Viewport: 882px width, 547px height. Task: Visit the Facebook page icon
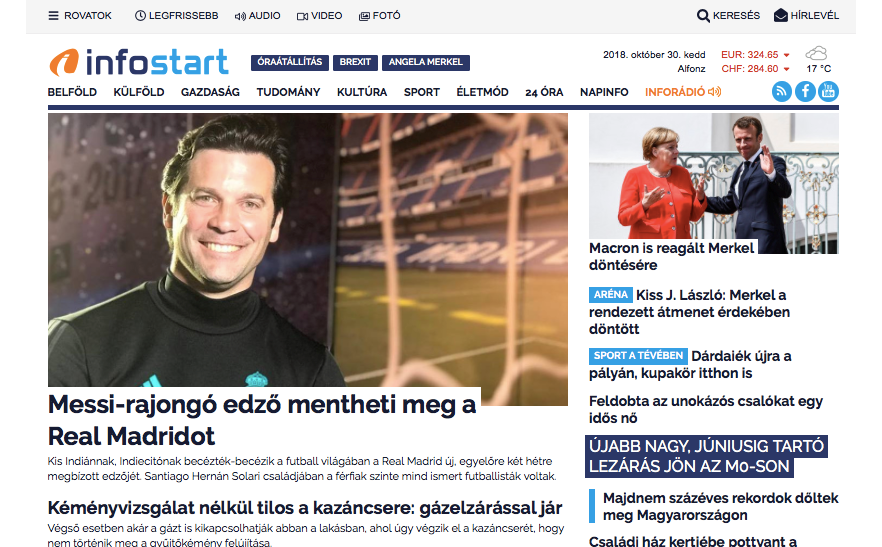click(805, 91)
